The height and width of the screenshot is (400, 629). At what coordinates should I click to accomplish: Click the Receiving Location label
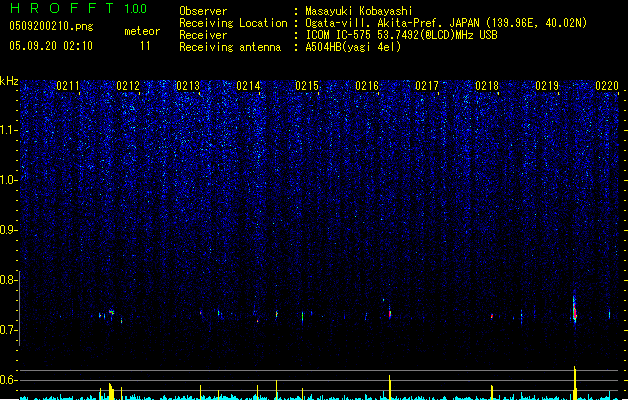tap(233, 23)
